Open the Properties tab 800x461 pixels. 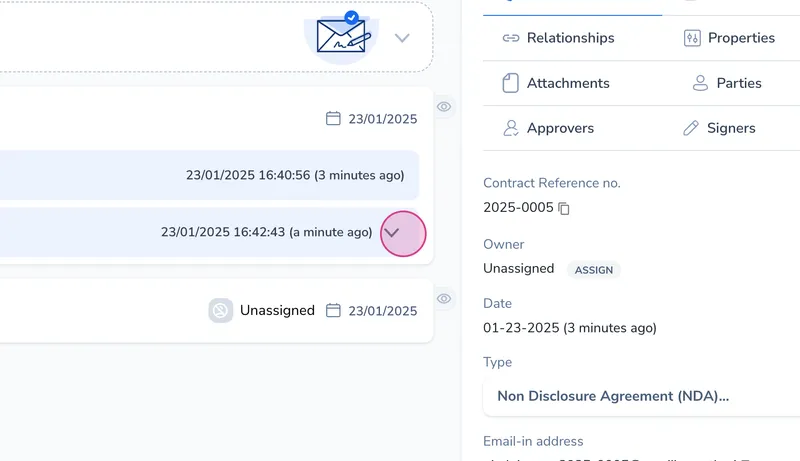729,38
